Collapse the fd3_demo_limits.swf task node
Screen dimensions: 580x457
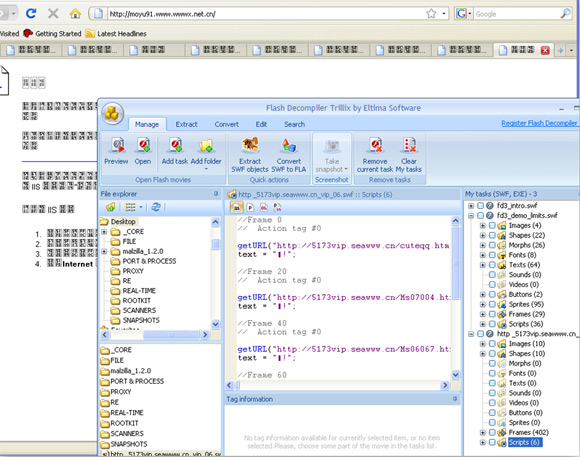[471, 216]
